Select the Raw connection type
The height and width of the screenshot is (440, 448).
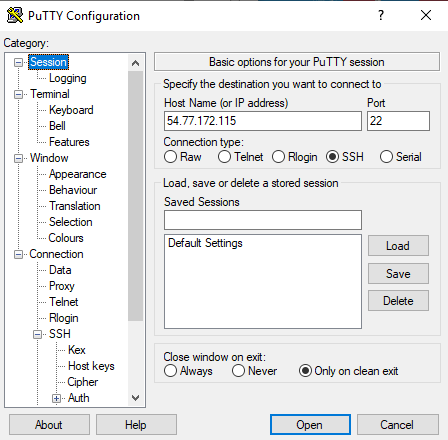pos(170,157)
